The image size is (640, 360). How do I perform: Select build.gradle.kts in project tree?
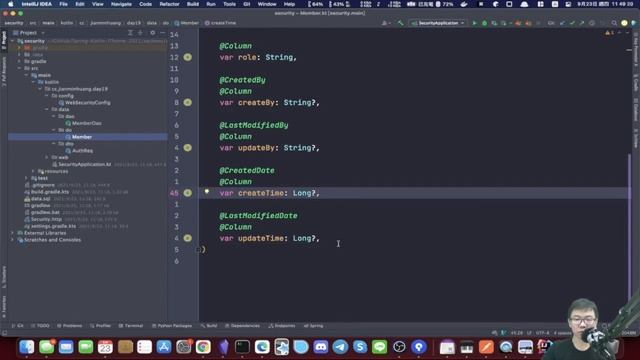click(47, 192)
